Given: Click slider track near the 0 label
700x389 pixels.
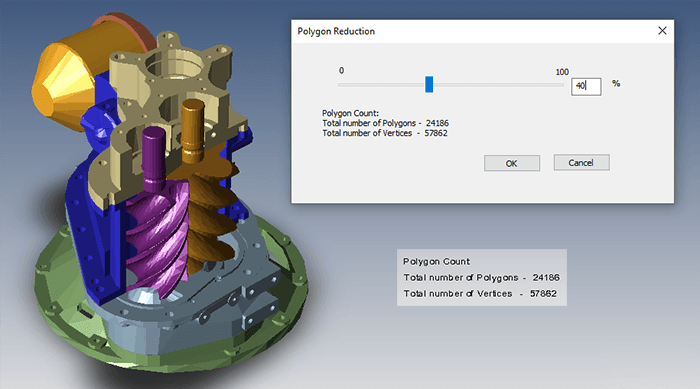Looking at the screenshot, I should pyautogui.click(x=346, y=84).
